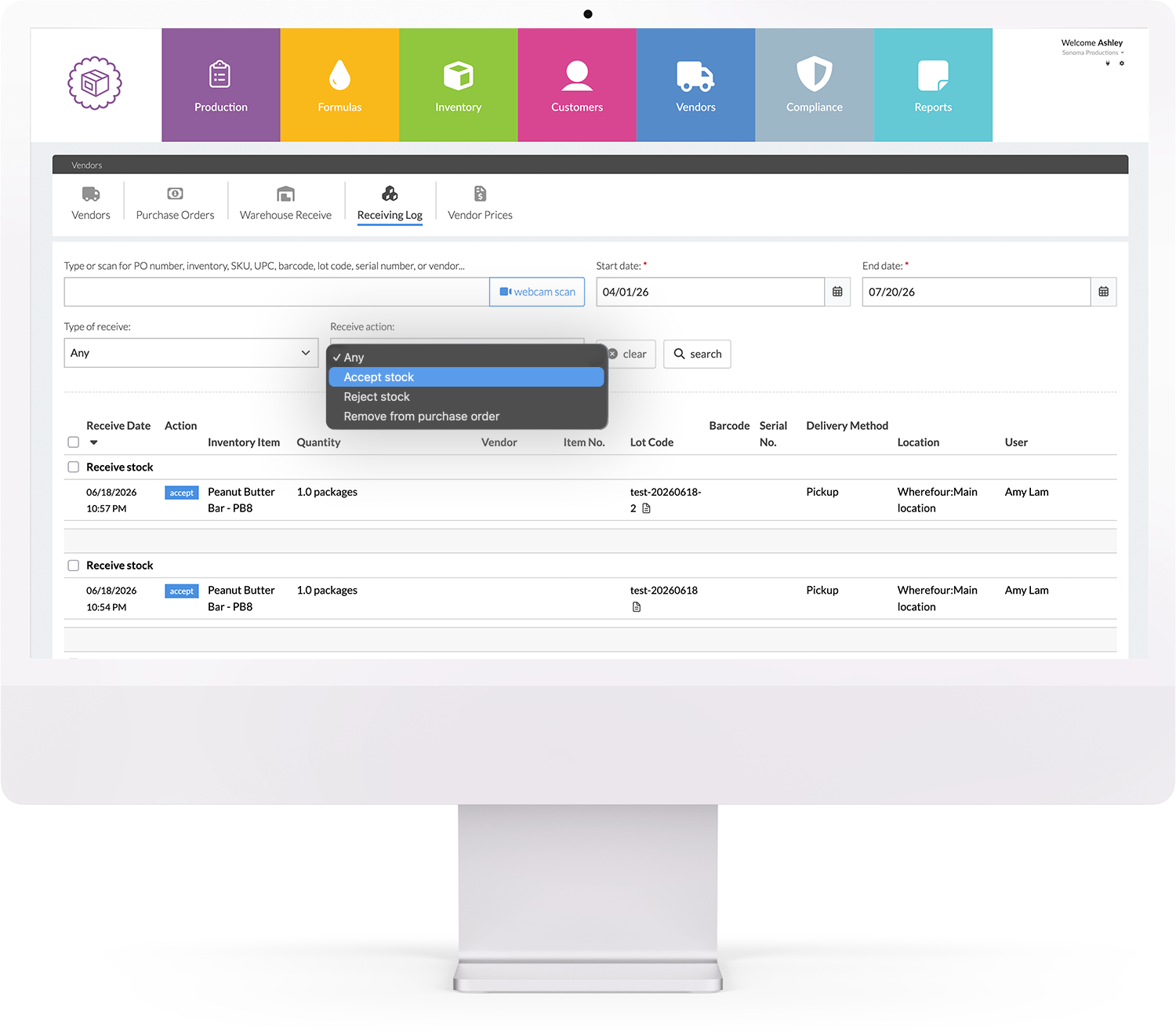
Task: Choose Accept stock option
Action: 466,377
